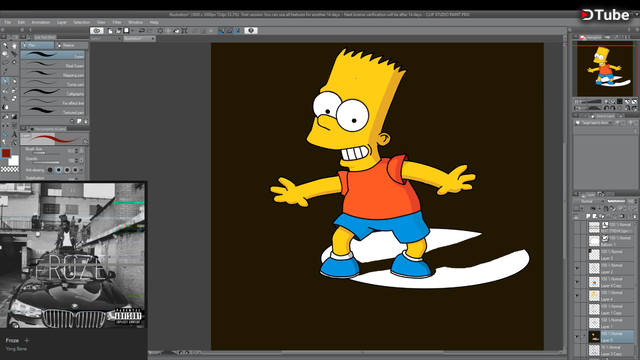Select the Brush tool
640x360 pixels.
[5, 90]
